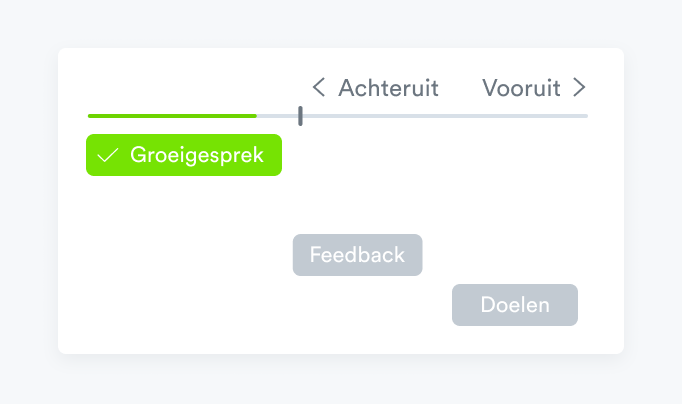Click the word Groeigesprek in the green chip

(197, 156)
